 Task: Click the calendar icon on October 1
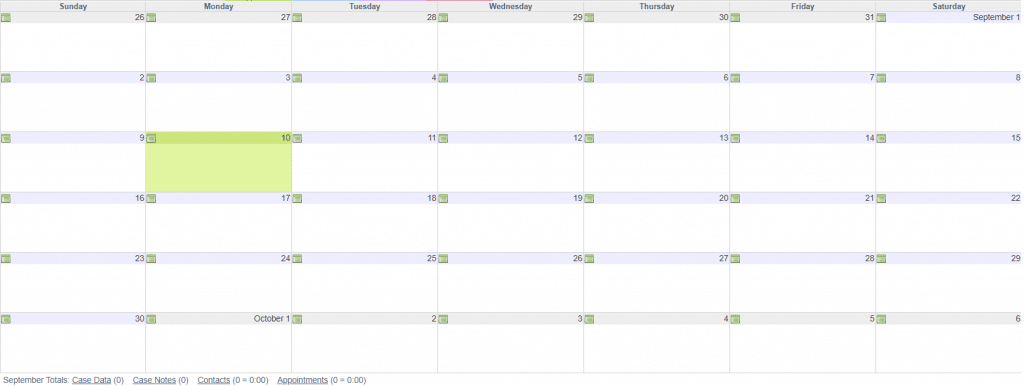(x=152, y=319)
